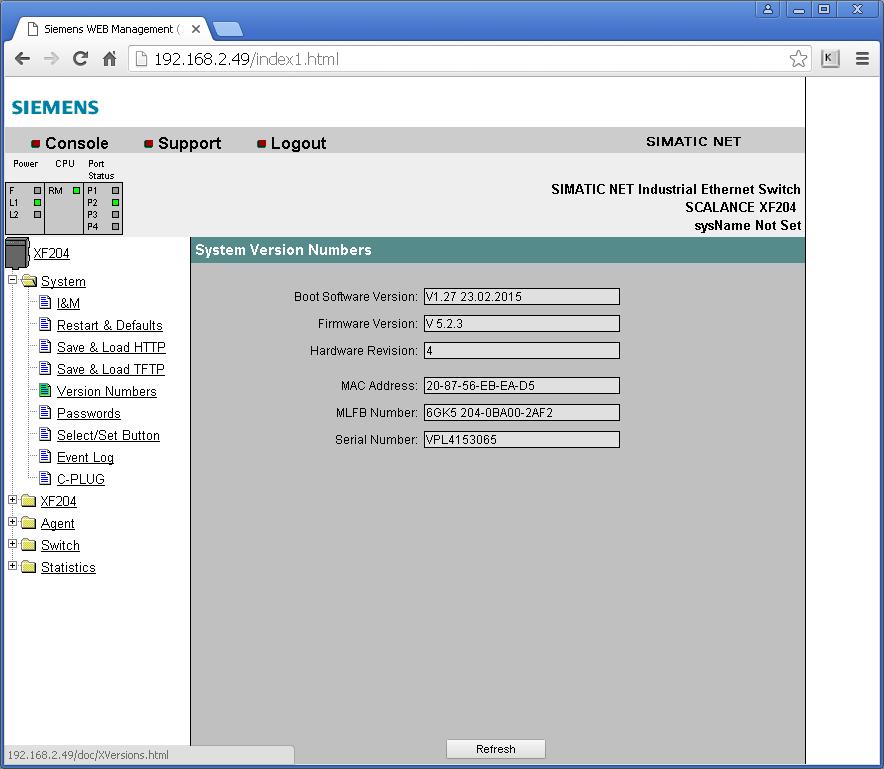This screenshot has width=884, height=769.
Task: Reload the page using browser refresh icon
Action: [x=80, y=59]
